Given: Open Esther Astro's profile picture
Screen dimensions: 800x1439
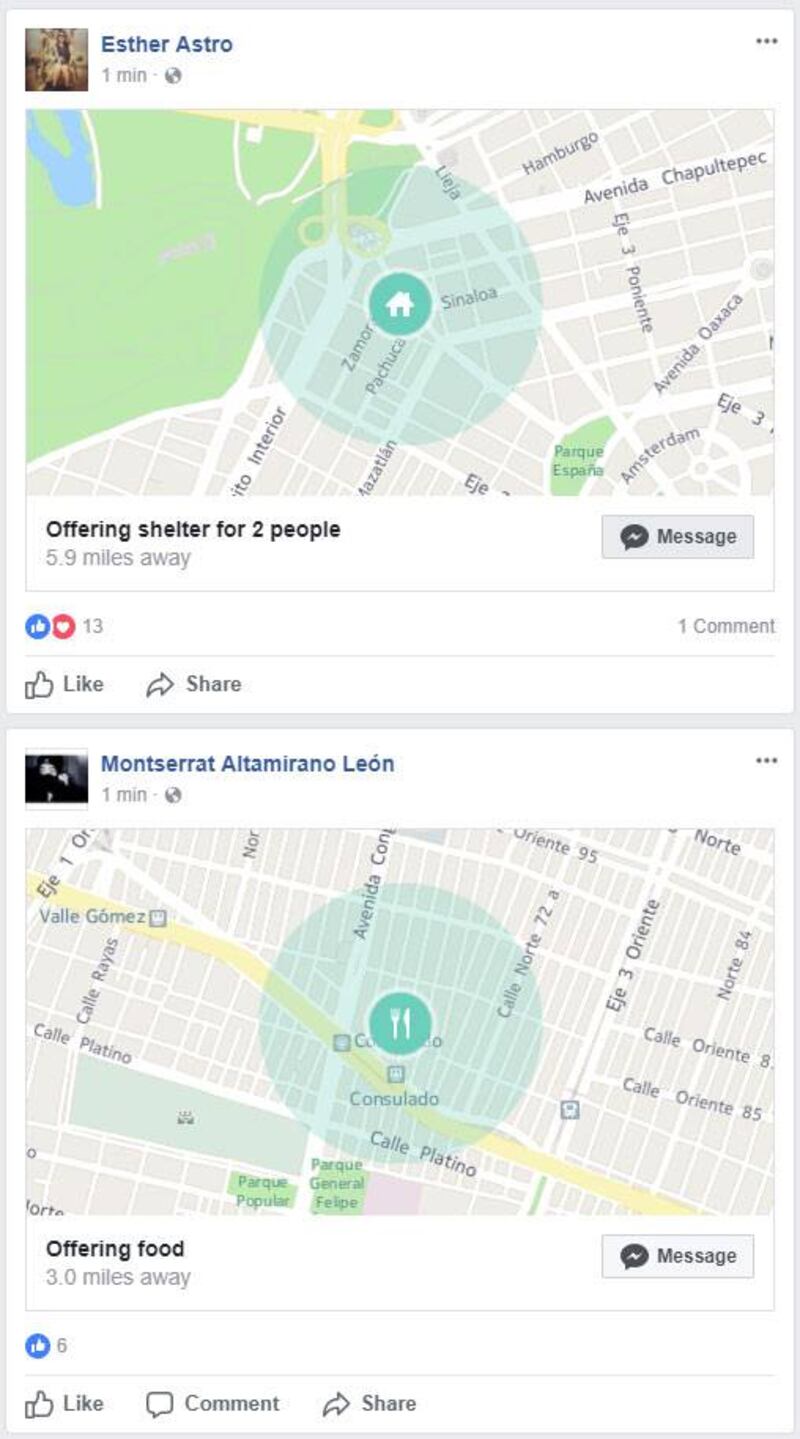Looking at the screenshot, I should pos(56,59).
